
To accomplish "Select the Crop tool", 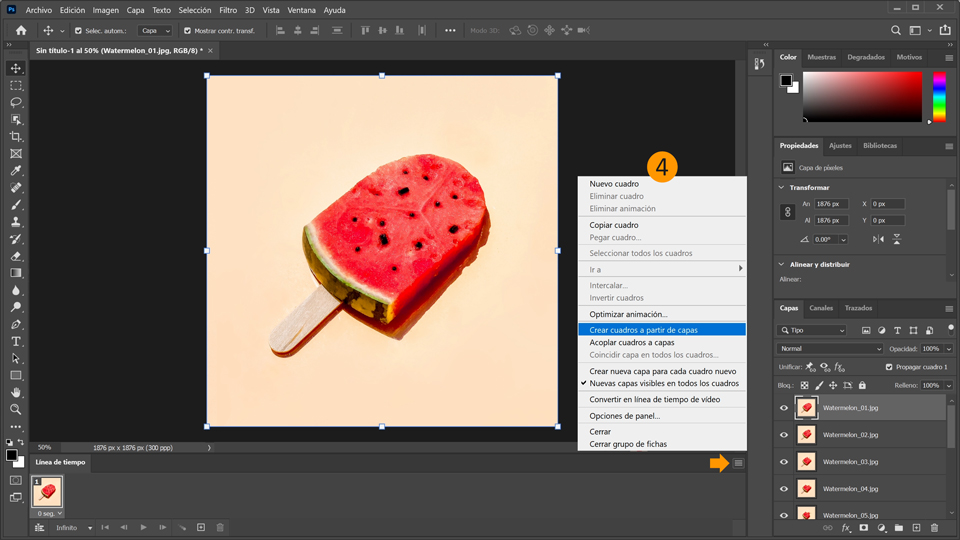I will tap(16, 137).
